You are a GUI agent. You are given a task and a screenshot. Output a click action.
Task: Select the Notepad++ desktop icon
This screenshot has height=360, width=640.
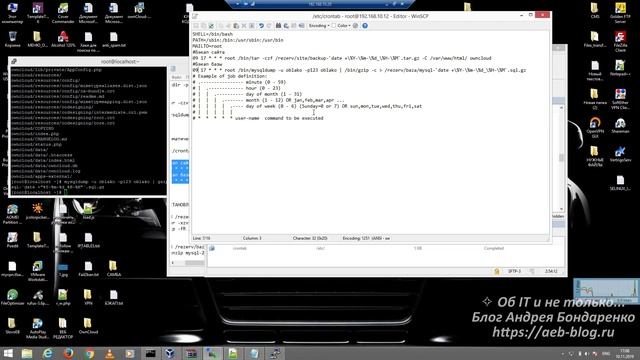tap(620, 69)
